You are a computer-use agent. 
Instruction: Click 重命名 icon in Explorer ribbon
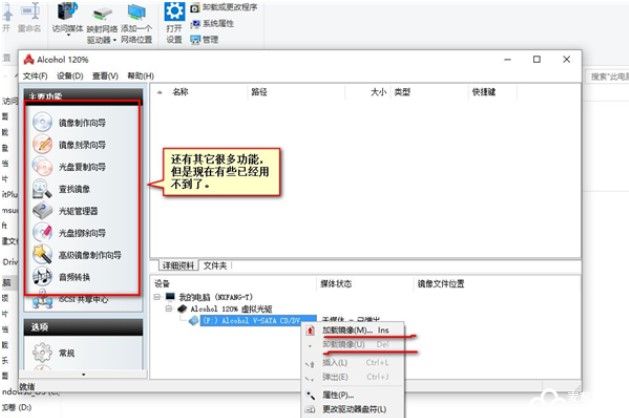coord(30,11)
